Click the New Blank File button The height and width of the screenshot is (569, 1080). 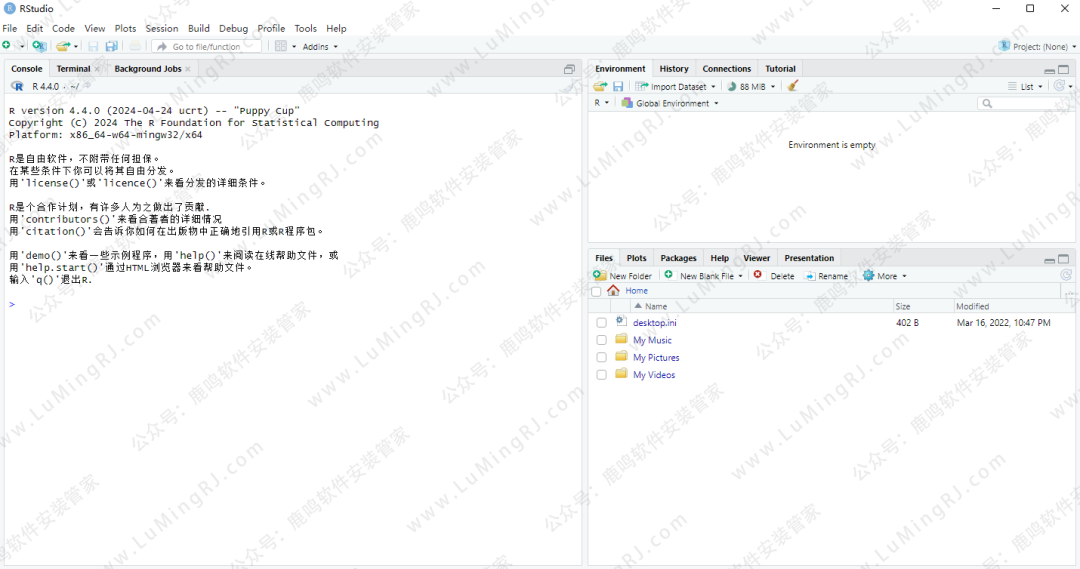(703, 276)
